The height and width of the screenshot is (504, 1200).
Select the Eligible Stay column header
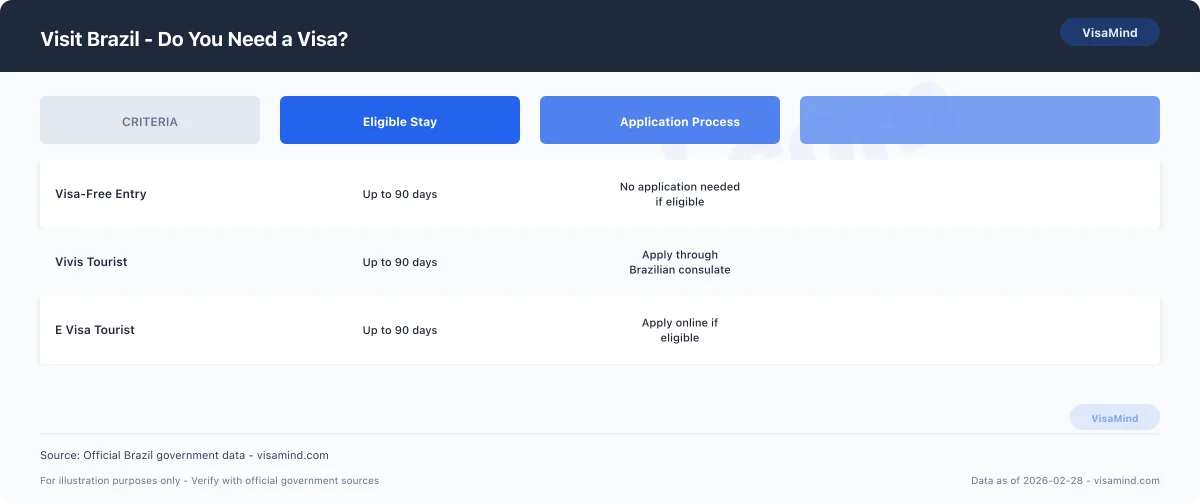400,121
